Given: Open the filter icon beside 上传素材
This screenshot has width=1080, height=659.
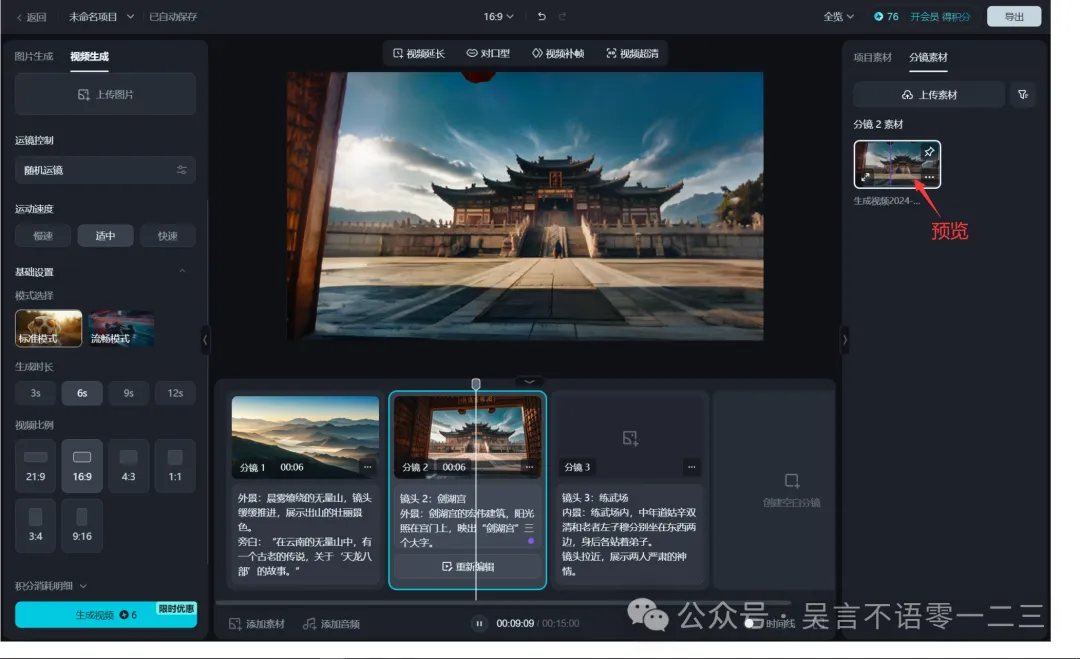Looking at the screenshot, I should [x=1022, y=95].
